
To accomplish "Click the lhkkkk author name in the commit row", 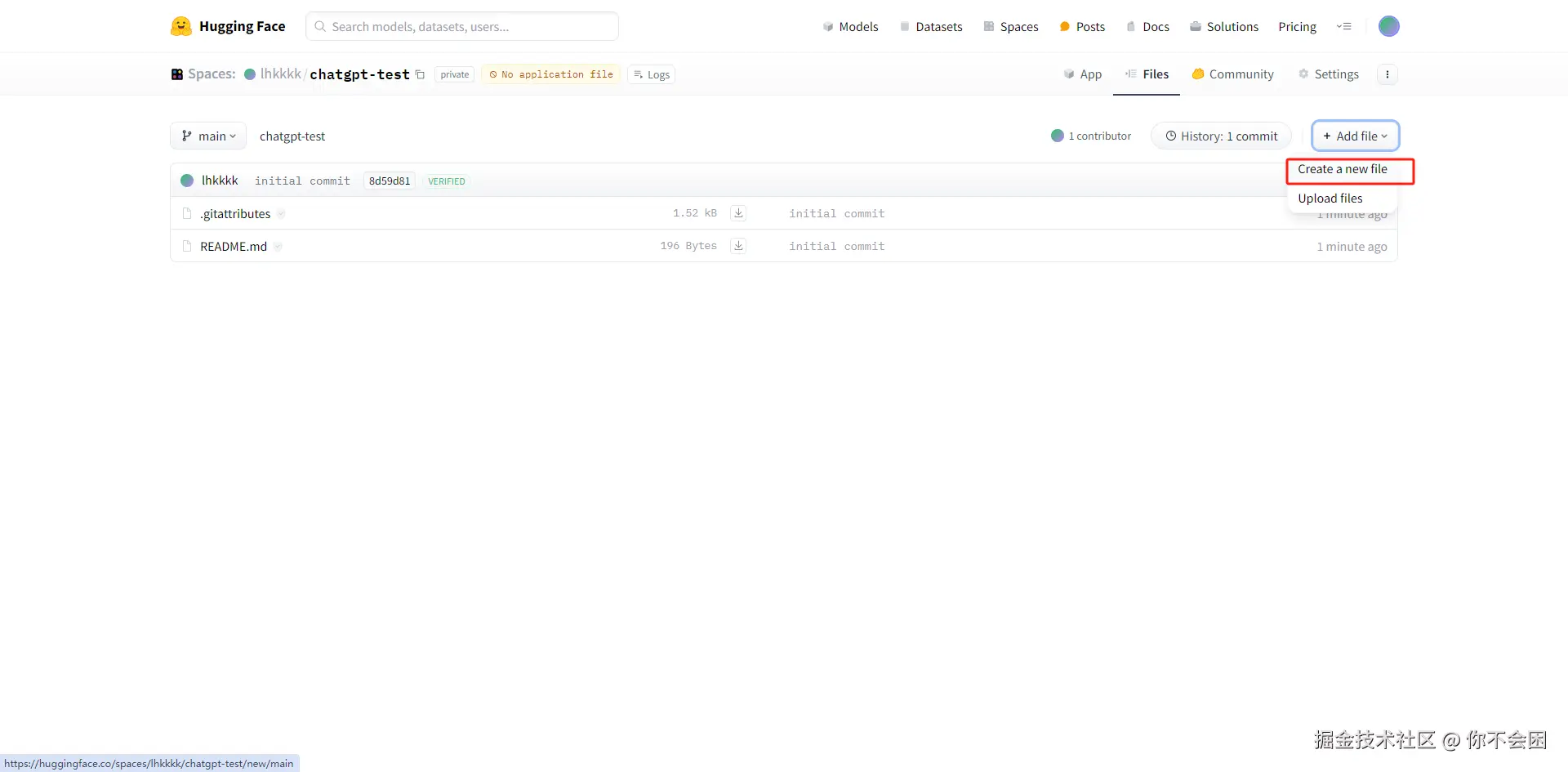I will pyautogui.click(x=220, y=181).
